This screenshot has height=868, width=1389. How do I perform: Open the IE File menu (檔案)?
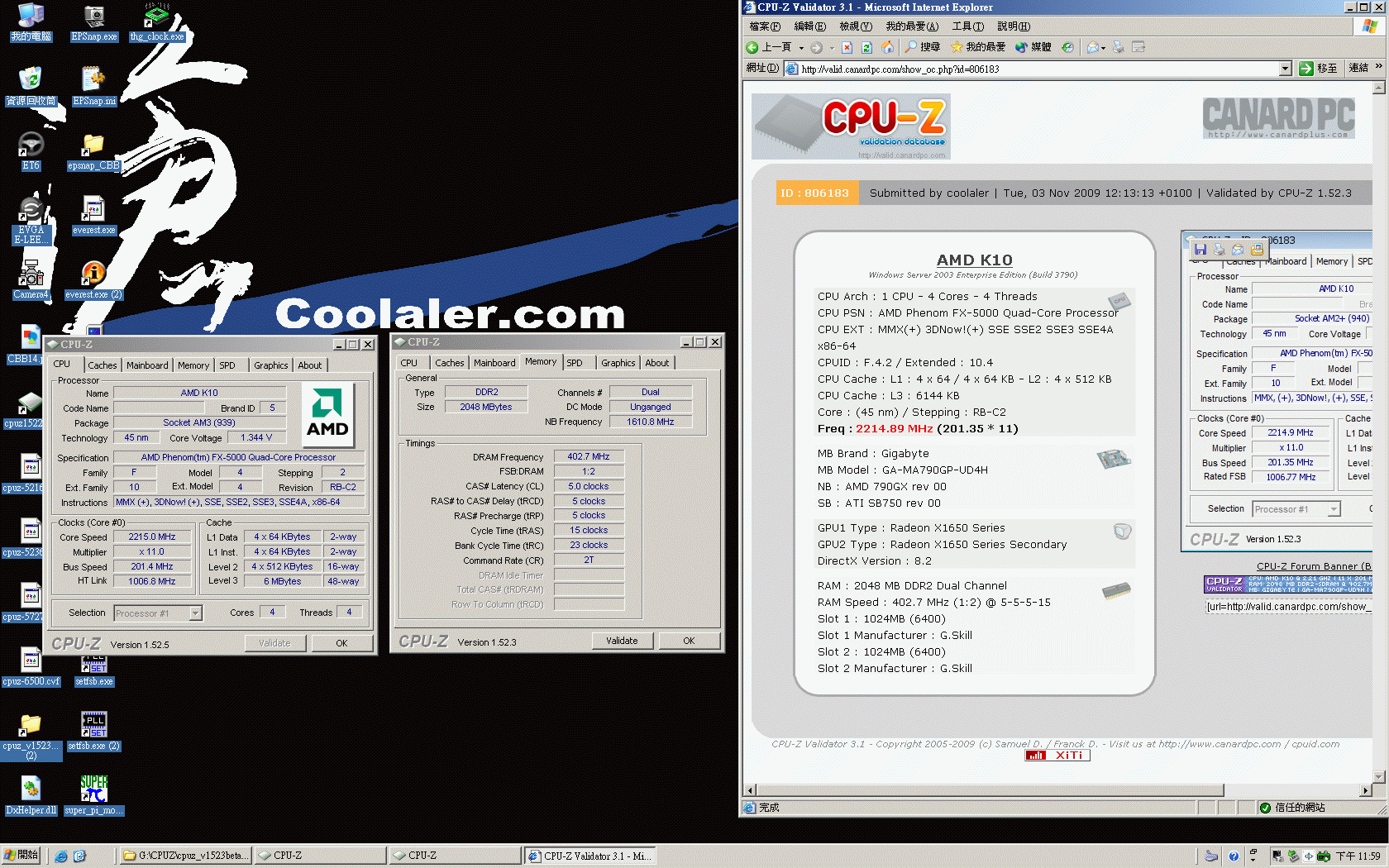pyautogui.click(x=764, y=26)
